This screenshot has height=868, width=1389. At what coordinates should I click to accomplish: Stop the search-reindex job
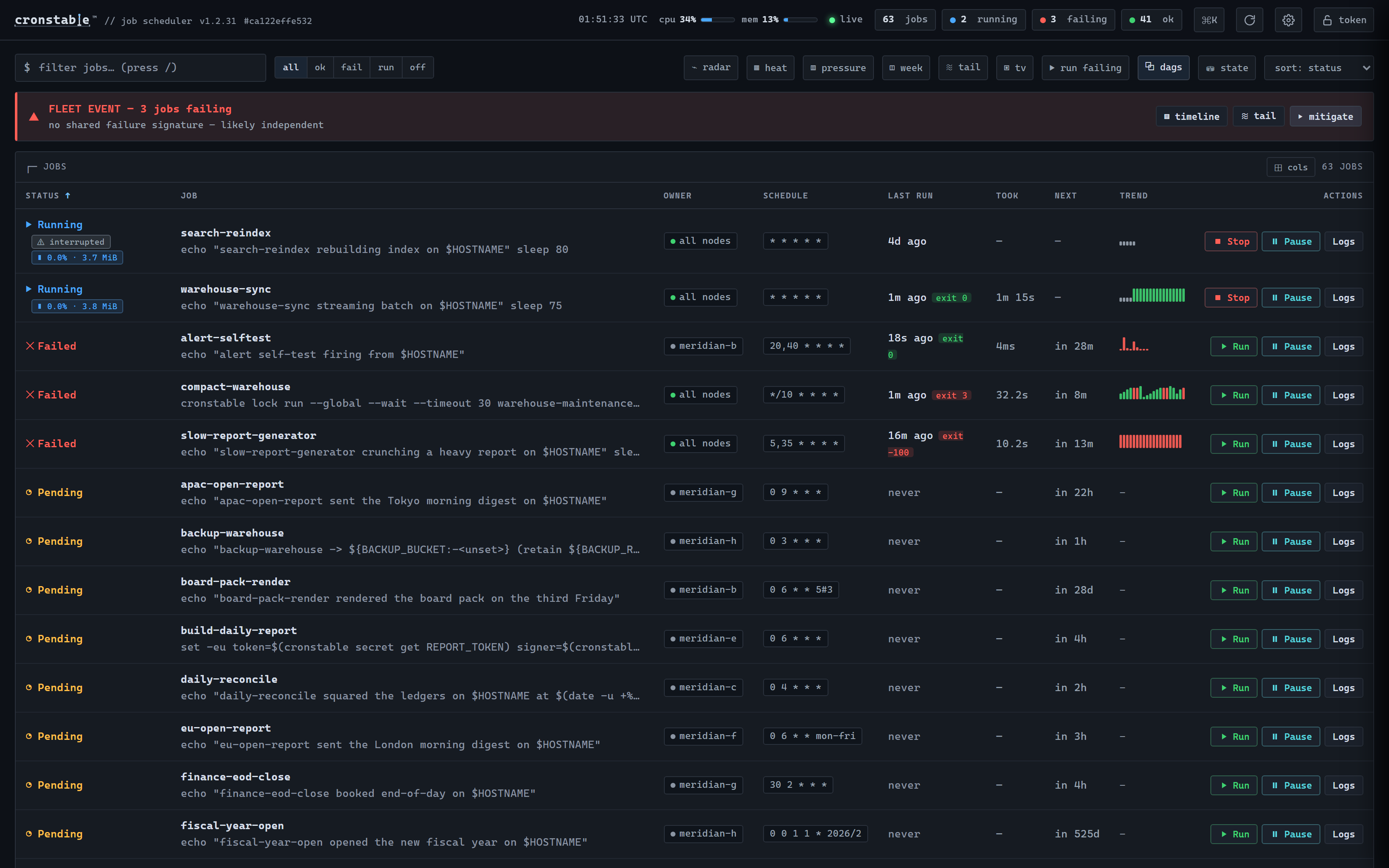tap(1231, 242)
